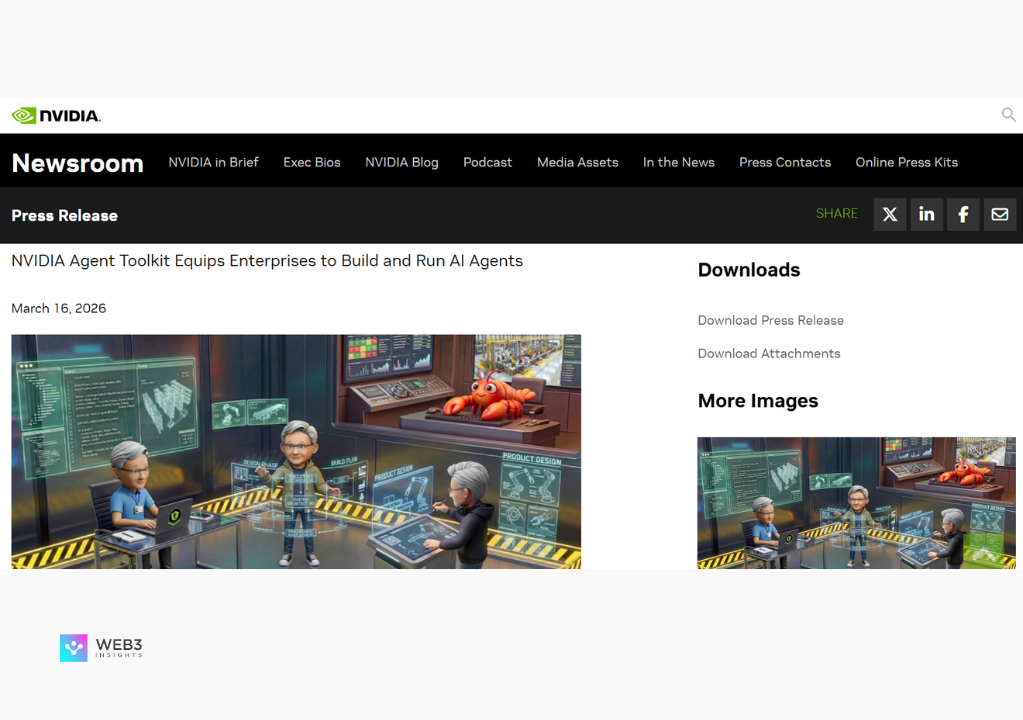Open In the News section
Screen dimensions: 1023x720
pyautogui.click(x=678, y=162)
